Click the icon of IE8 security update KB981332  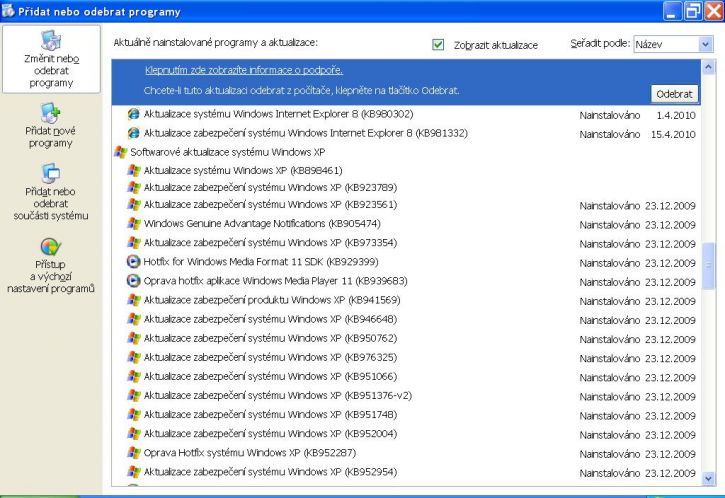coord(134,133)
